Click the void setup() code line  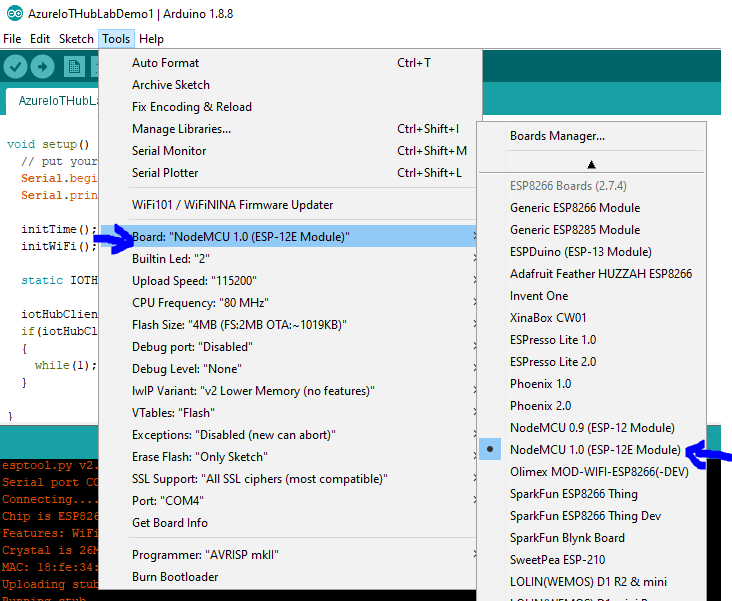[48, 144]
